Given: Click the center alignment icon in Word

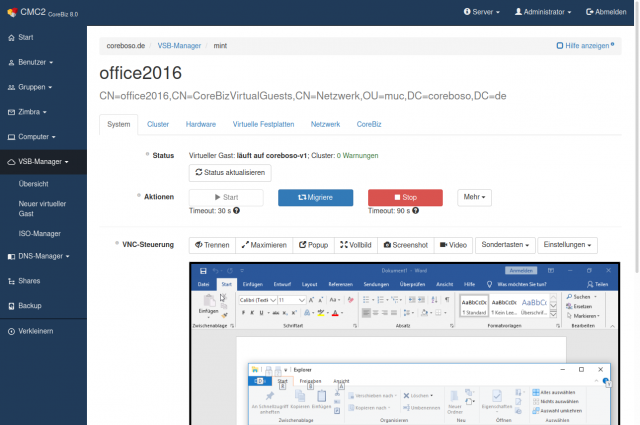Looking at the screenshot, I should point(376,313).
